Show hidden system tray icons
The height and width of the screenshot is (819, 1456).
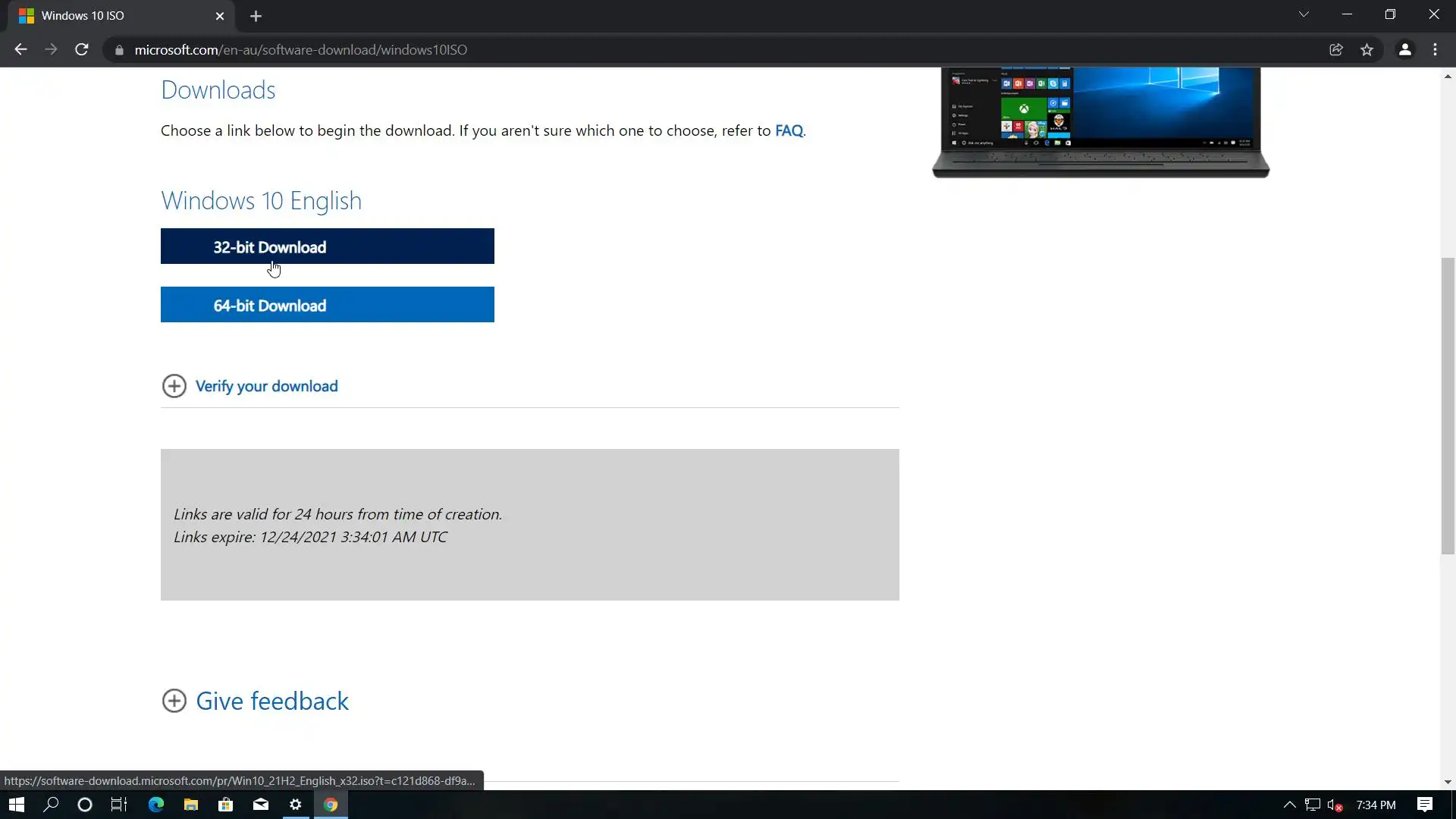tap(1289, 805)
